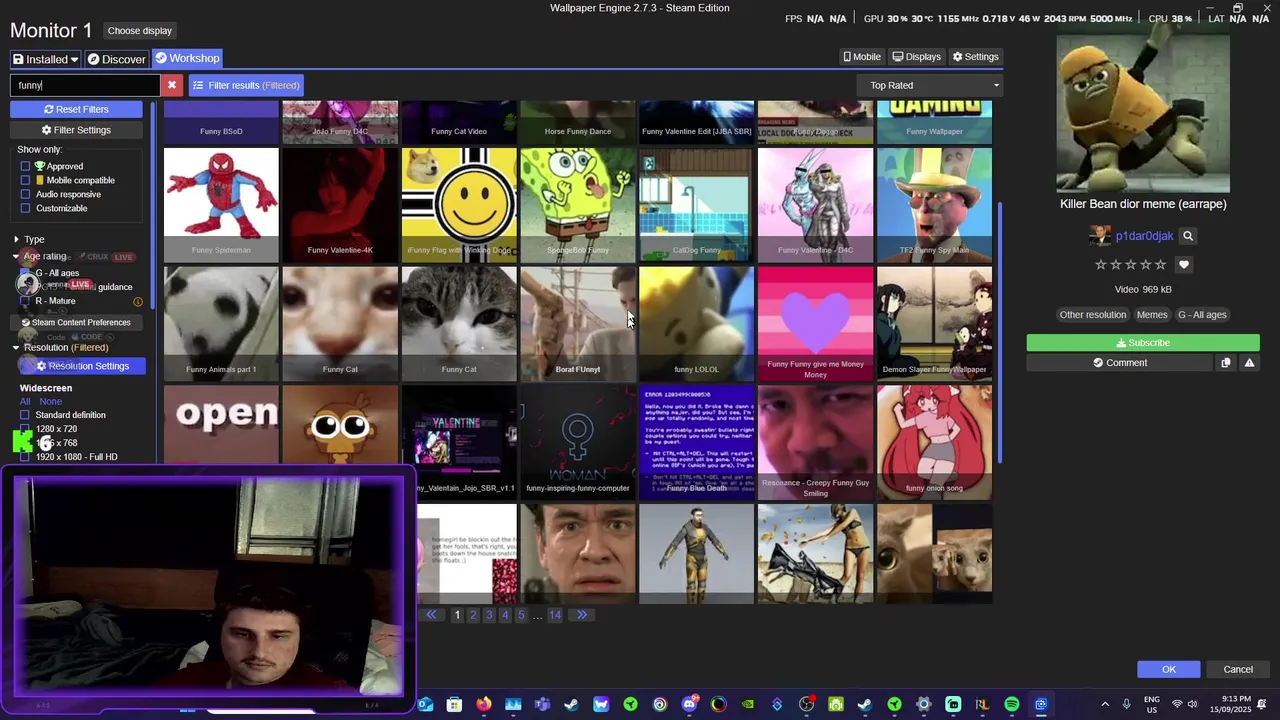Enable the Audio responsive checkbox
This screenshot has height=720, width=1280.
click(x=26, y=194)
